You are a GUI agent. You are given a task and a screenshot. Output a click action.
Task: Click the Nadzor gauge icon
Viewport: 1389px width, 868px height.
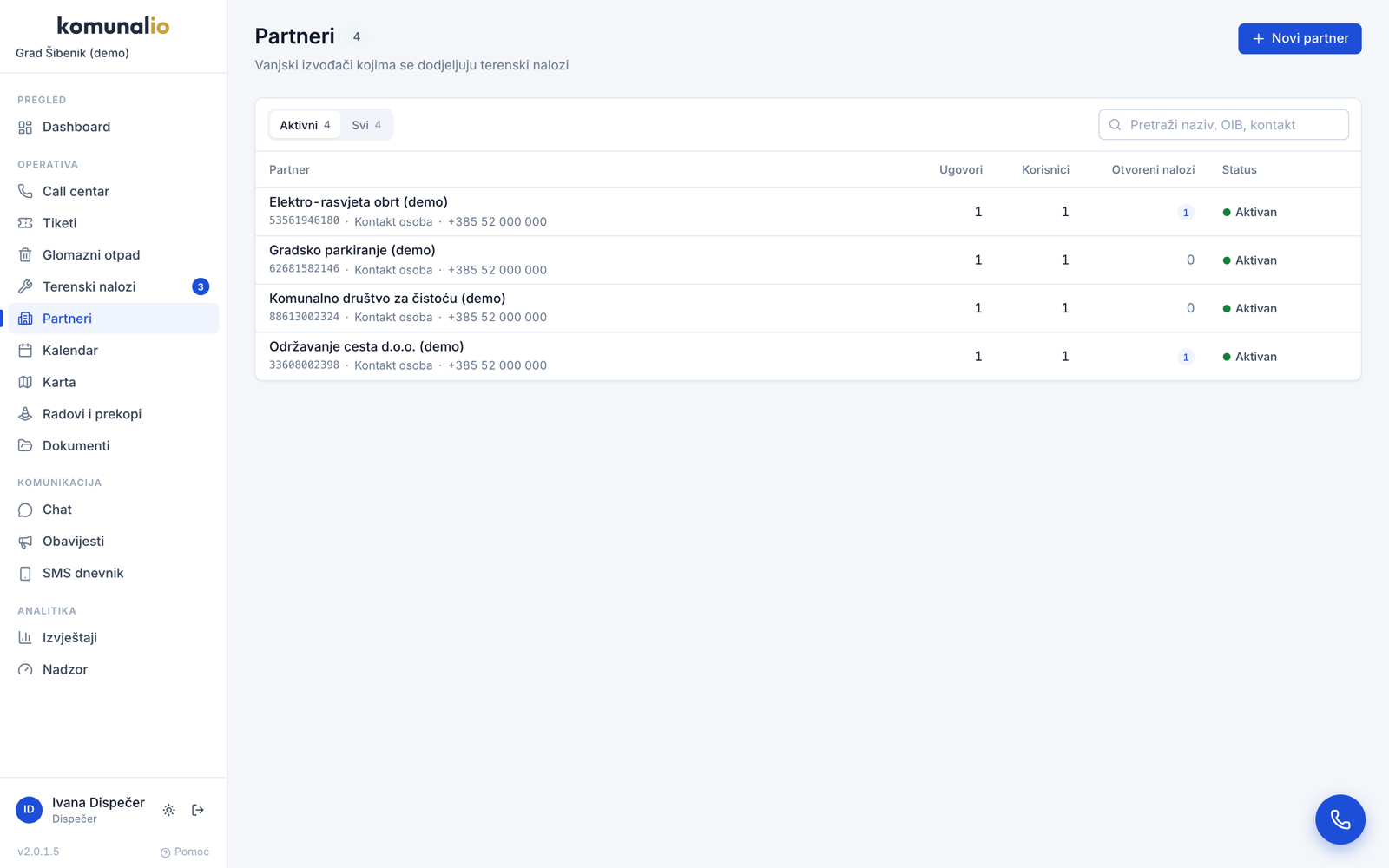25,669
